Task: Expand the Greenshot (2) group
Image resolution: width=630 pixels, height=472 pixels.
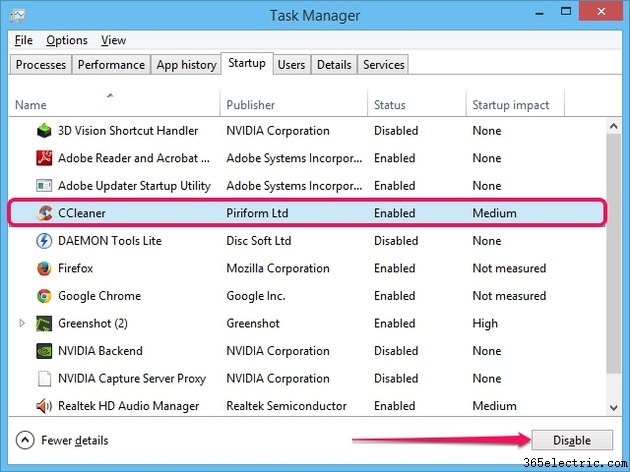Action: tap(22, 323)
